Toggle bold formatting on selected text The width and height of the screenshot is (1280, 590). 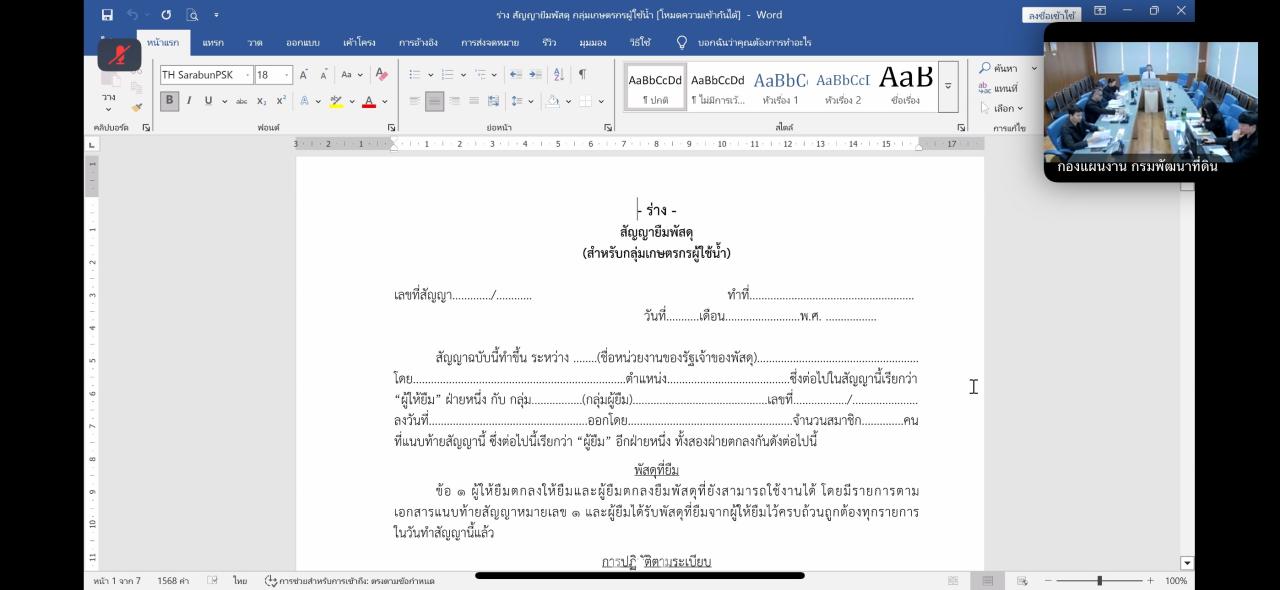point(170,100)
